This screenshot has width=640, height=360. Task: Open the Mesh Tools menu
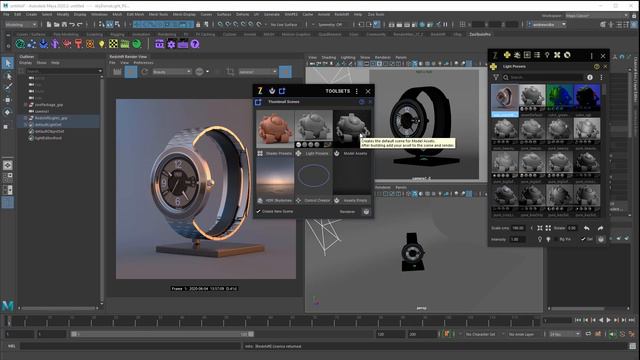click(158, 14)
